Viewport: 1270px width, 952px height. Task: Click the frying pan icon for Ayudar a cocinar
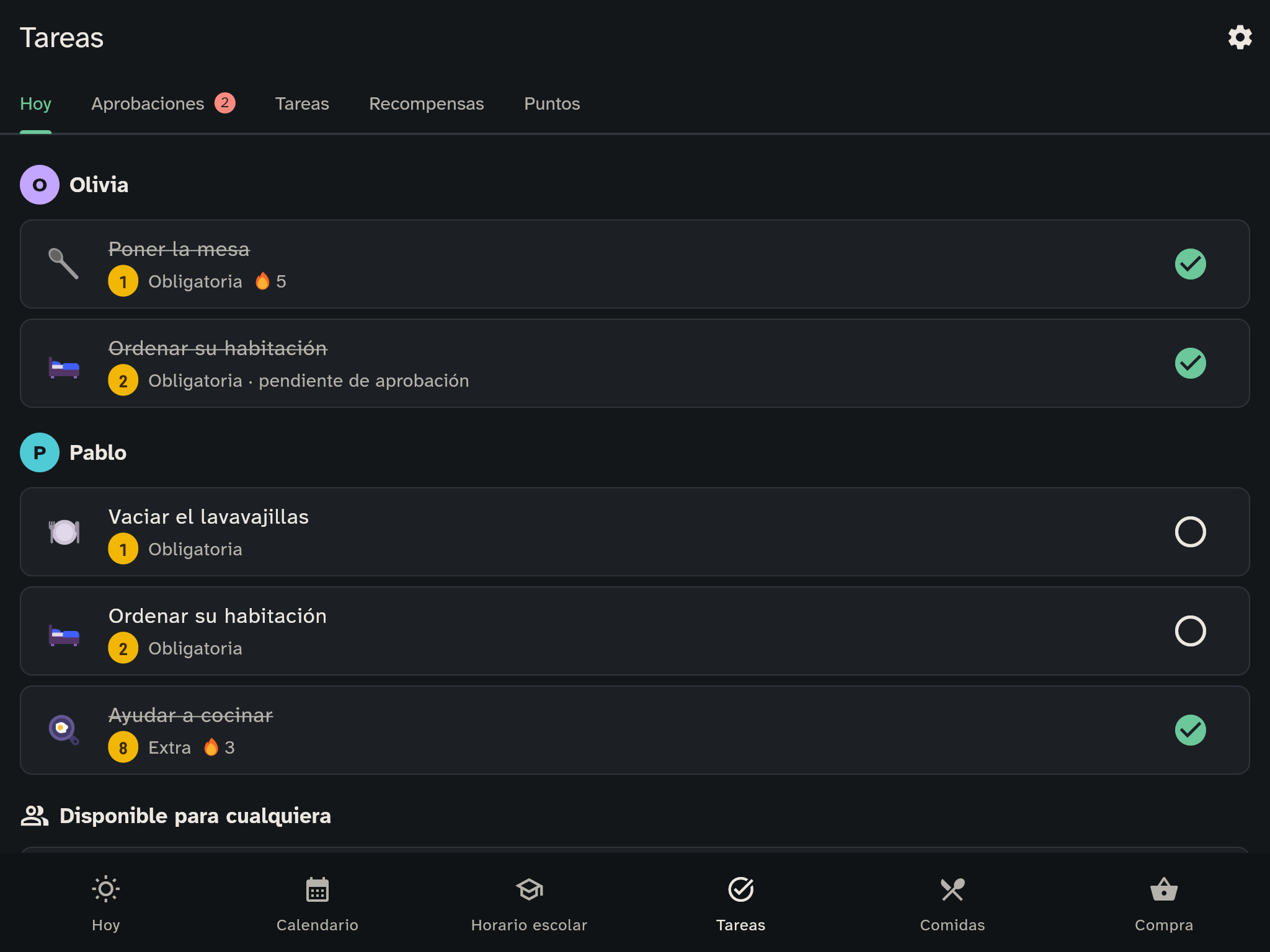[64, 730]
